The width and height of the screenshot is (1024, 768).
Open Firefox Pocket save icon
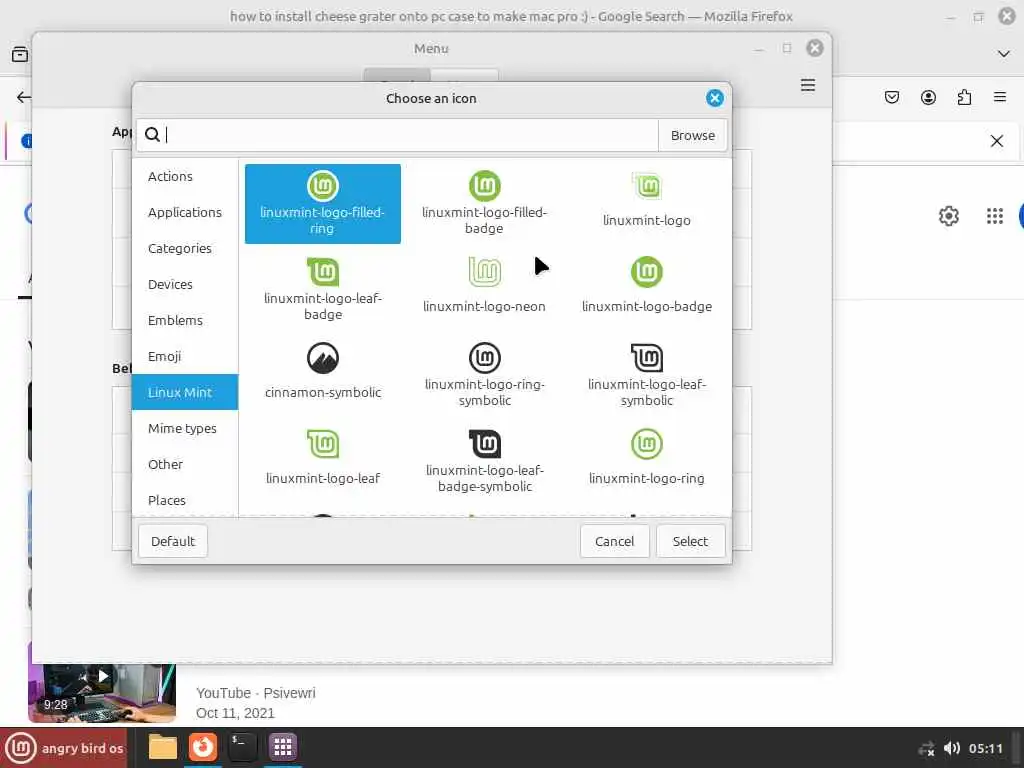(x=891, y=97)
